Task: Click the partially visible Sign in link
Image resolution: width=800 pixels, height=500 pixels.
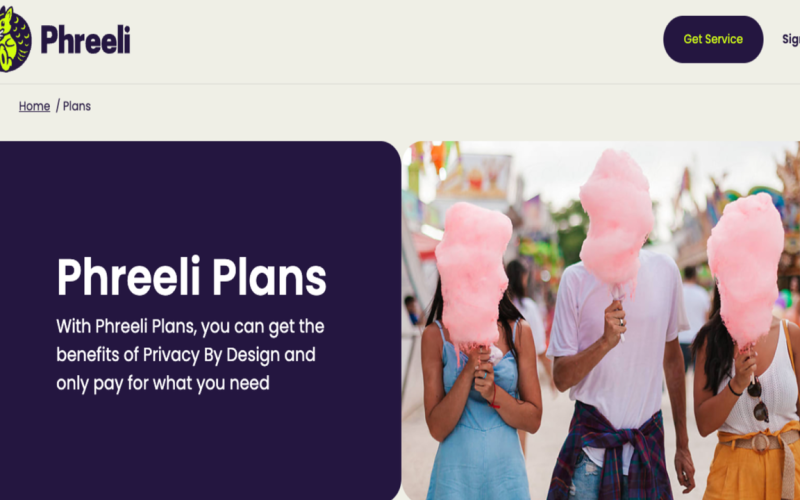Action: 791,39
